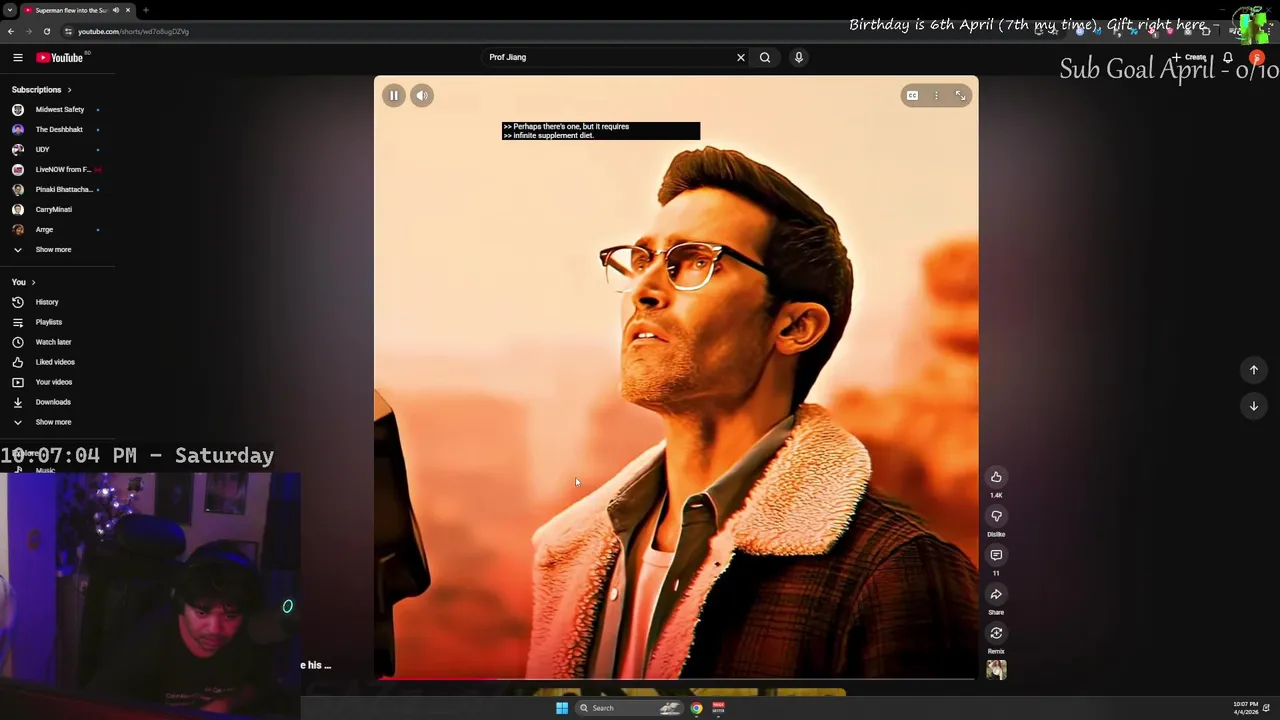Screen dimensions: 1280x720
Task: Open the Create button
Action: coord(1190,58)
